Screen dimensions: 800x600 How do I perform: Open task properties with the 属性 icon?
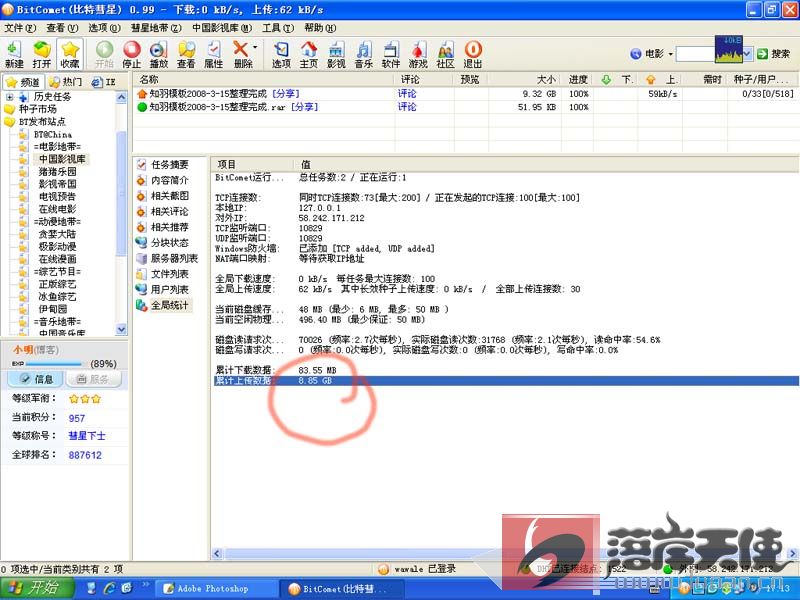point(213,54)
